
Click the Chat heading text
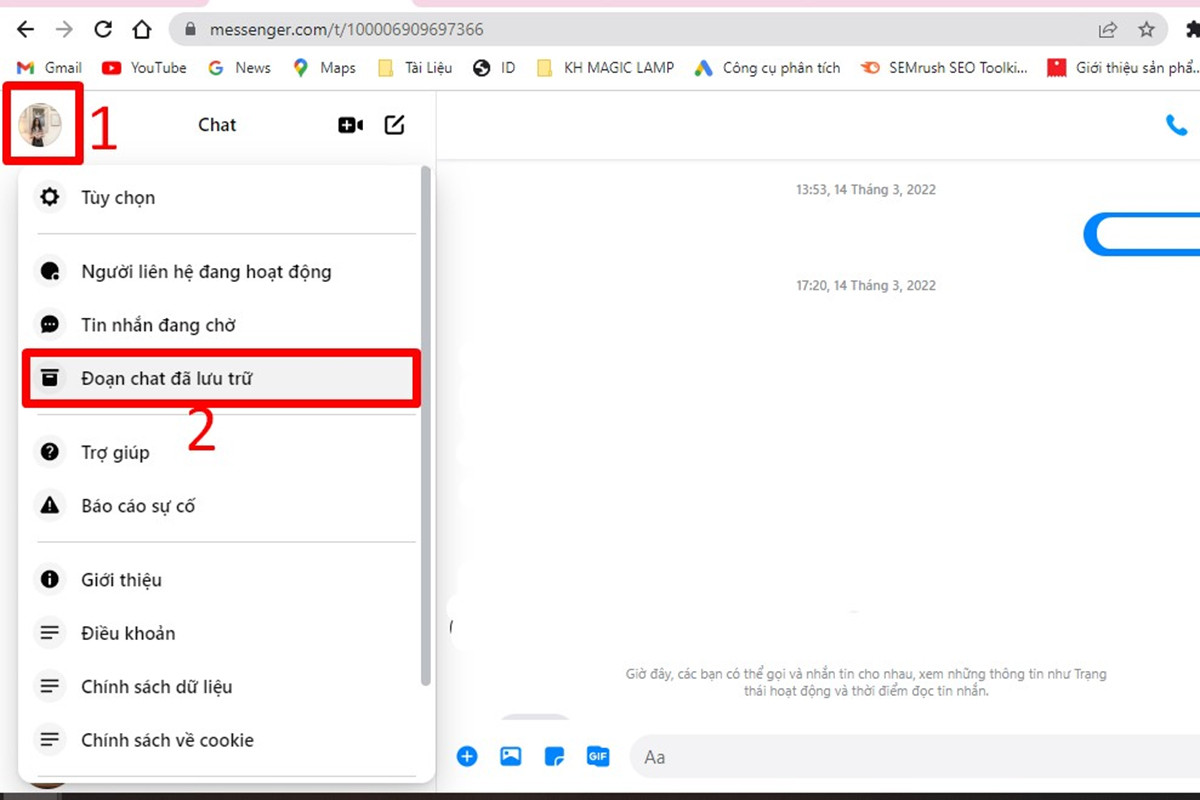pyautogui.click(x=217, y=125)
